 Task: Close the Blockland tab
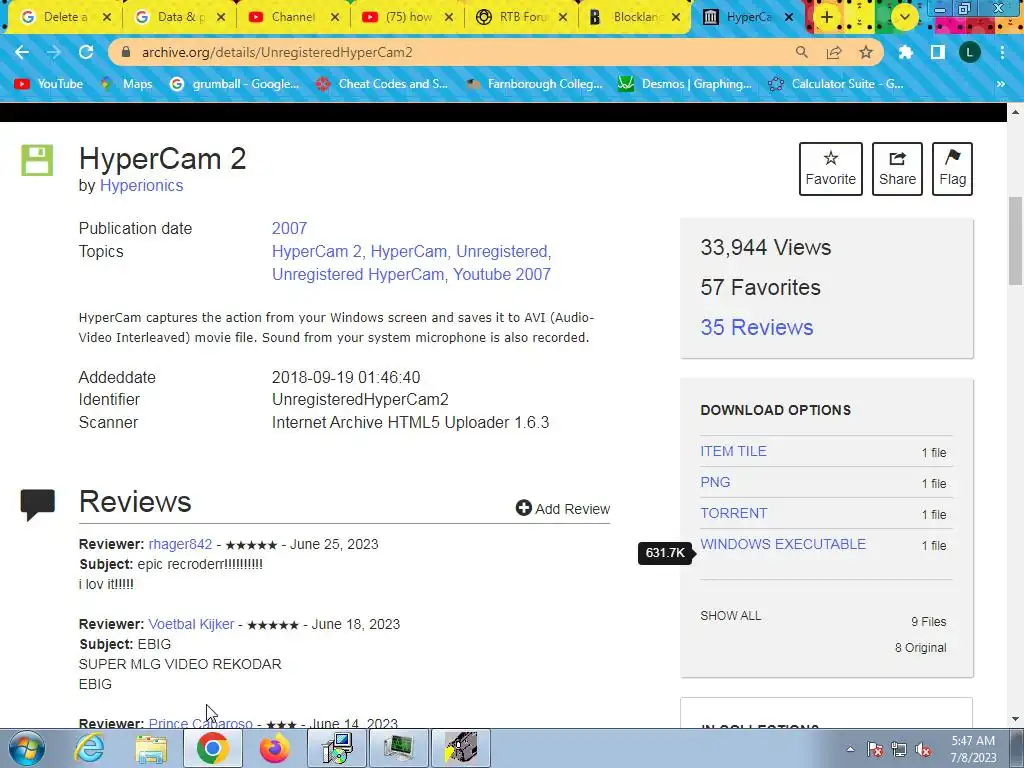pyautogui.click(x=676, y=17)
